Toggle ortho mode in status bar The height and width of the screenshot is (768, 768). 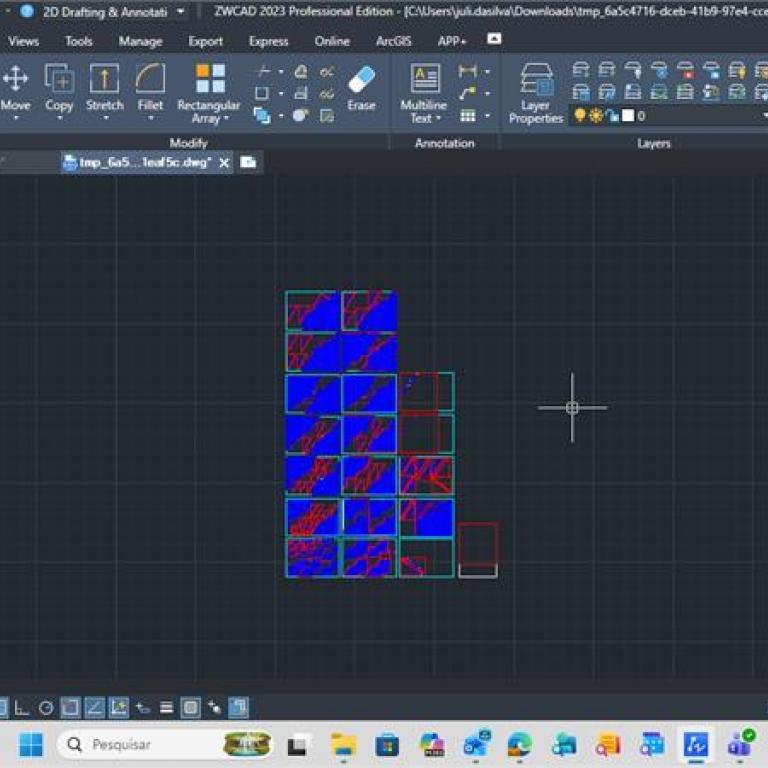21,708
